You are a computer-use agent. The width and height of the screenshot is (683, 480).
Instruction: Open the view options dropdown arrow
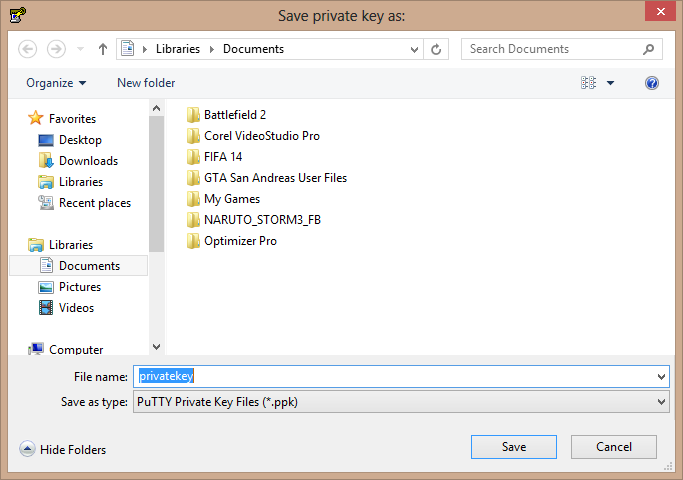(x=611, y=83)
